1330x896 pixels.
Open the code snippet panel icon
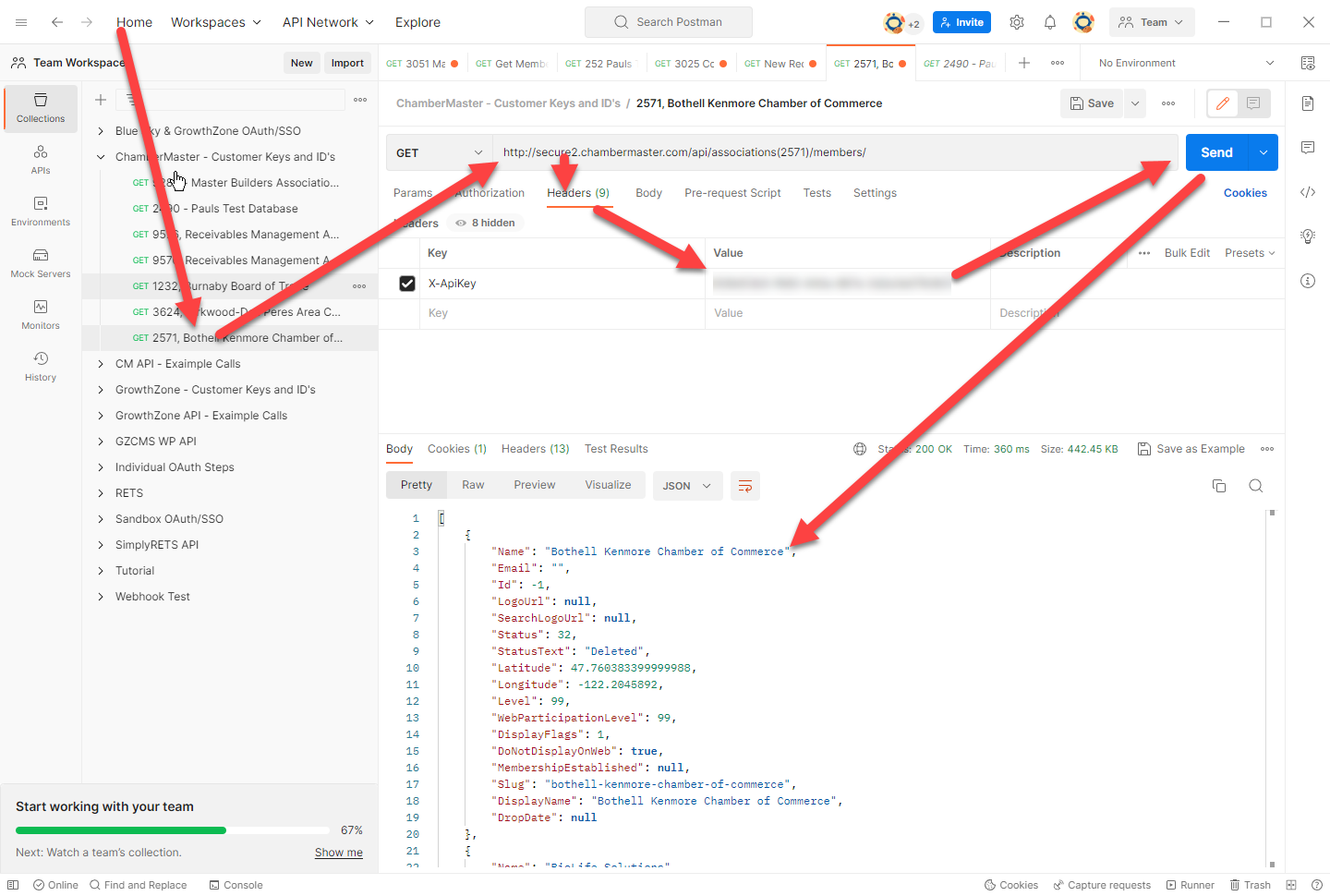click(1307, 192)
